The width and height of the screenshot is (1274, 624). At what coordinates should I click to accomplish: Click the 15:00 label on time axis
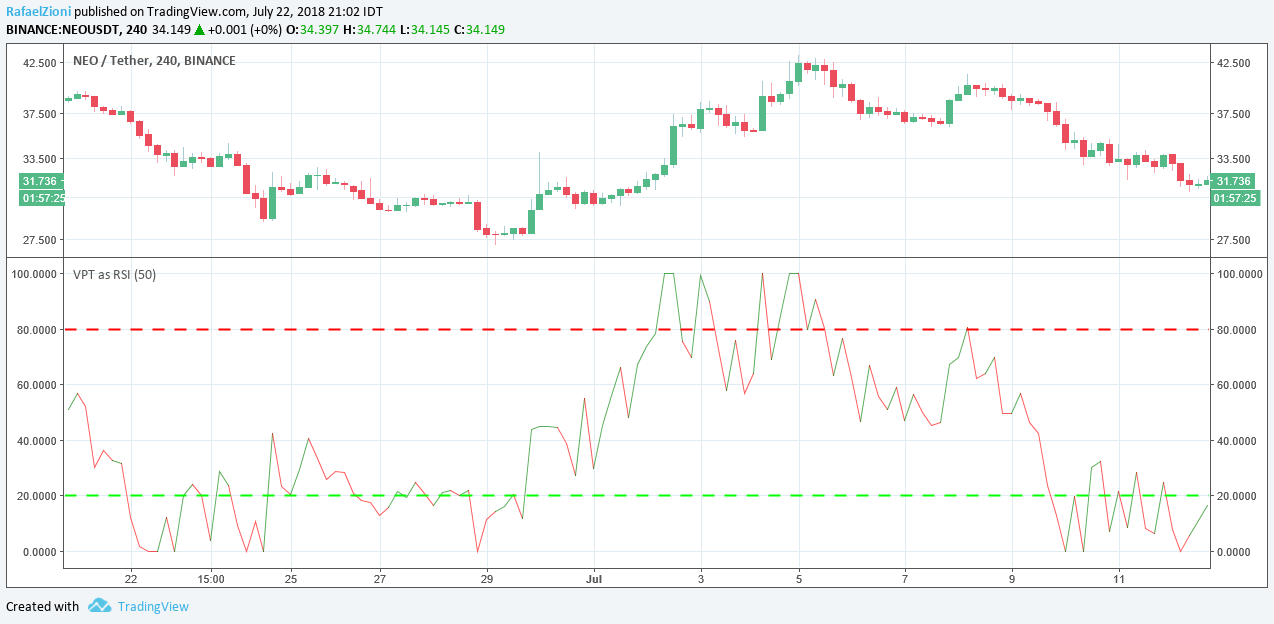[211, 578]
